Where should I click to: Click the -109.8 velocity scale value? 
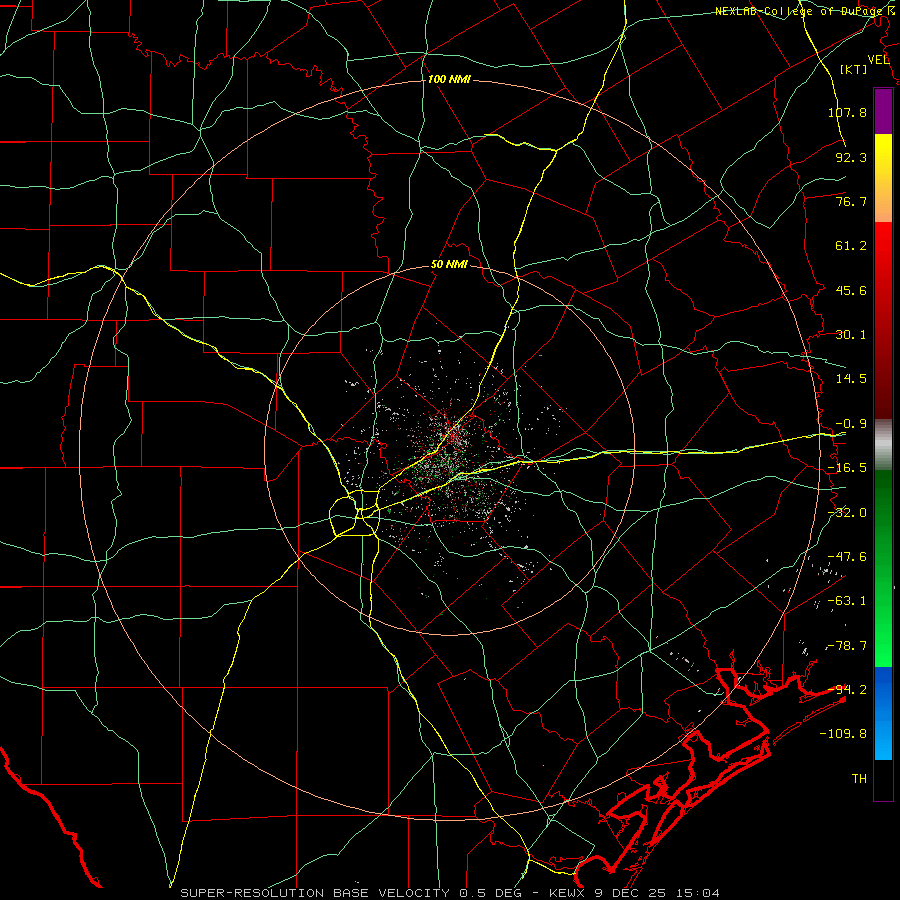[843, 734]
